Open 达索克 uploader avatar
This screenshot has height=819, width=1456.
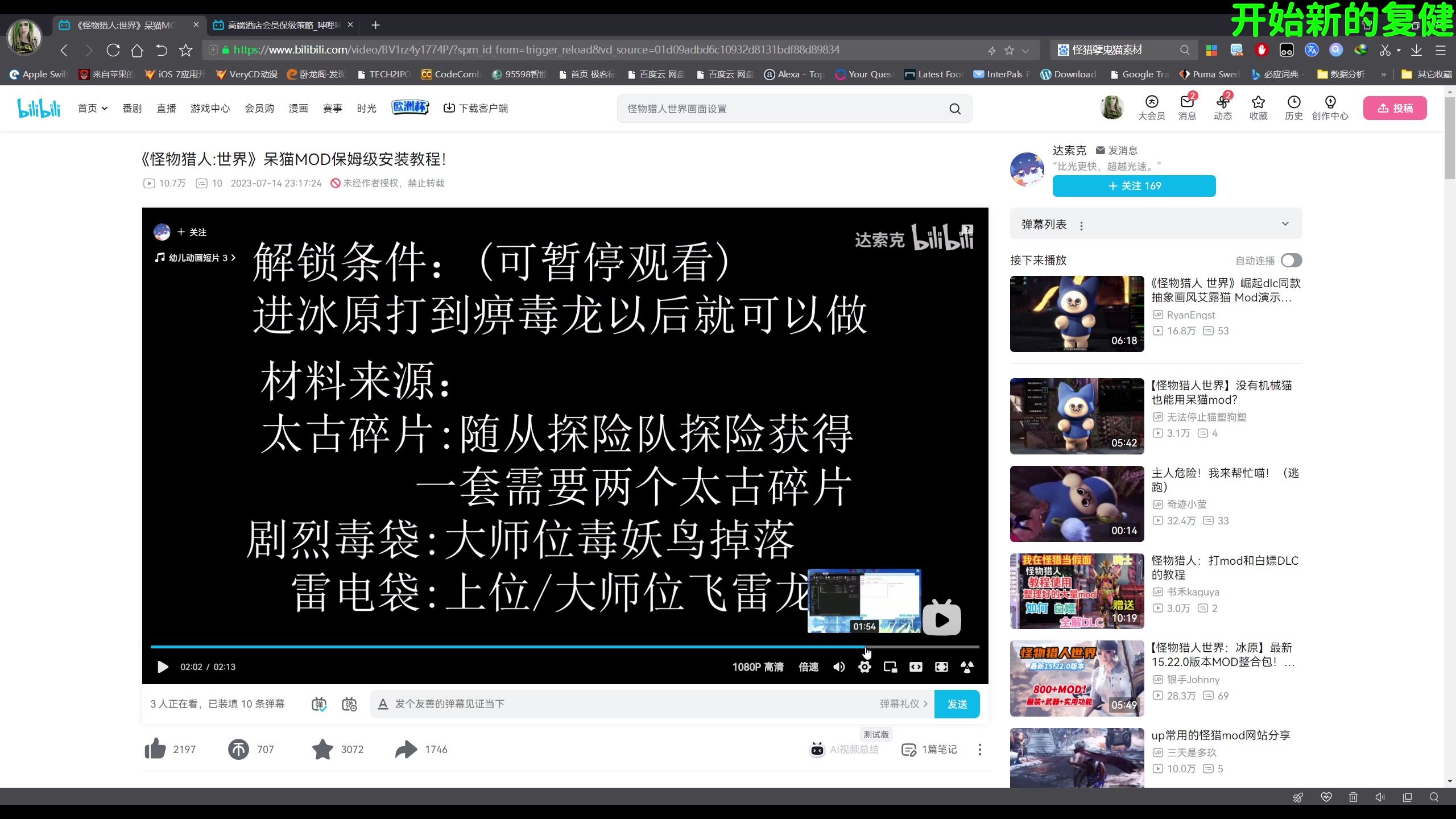coord(1027,169)
